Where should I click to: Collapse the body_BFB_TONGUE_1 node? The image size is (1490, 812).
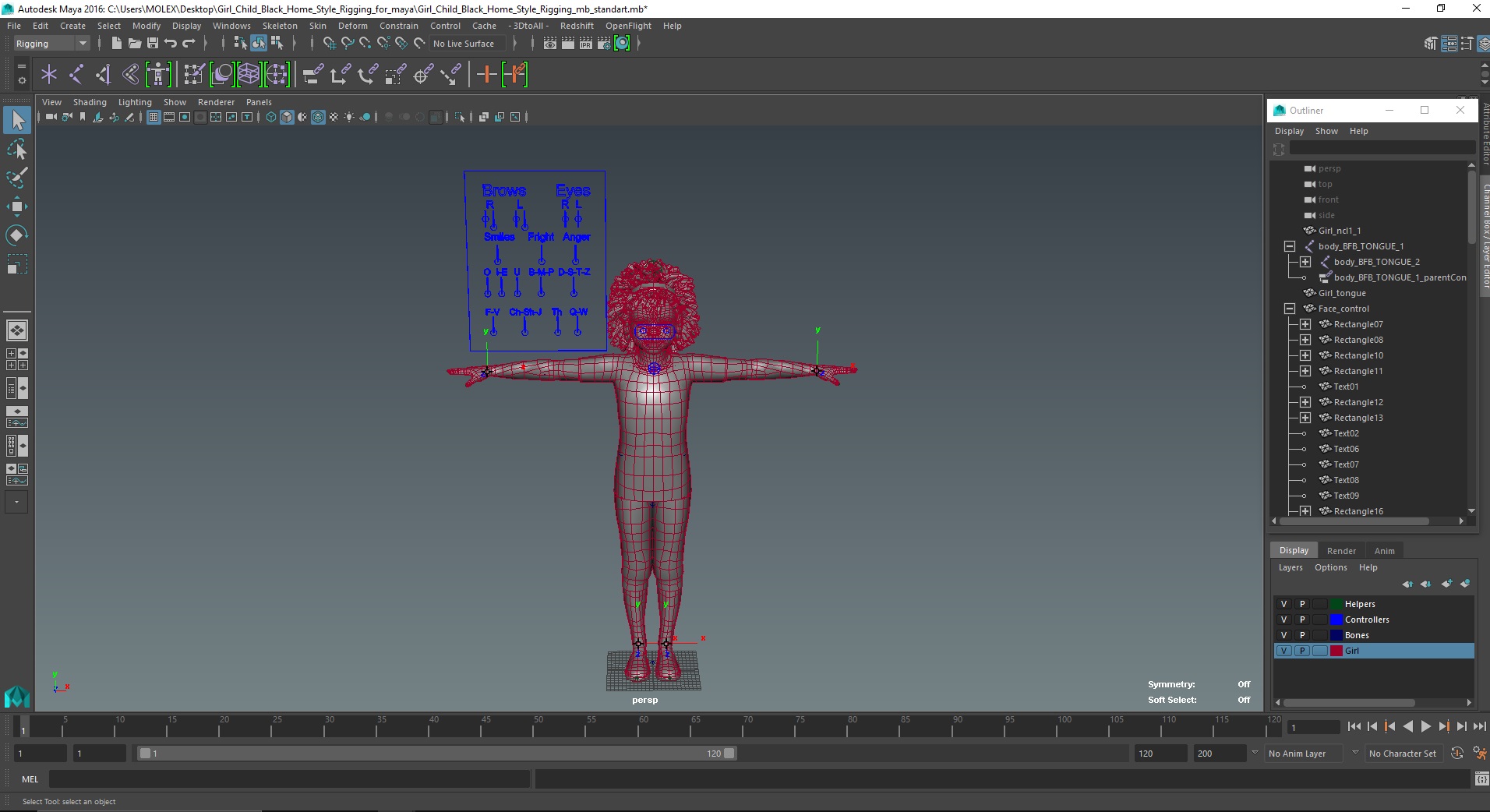click(1290, 246)
